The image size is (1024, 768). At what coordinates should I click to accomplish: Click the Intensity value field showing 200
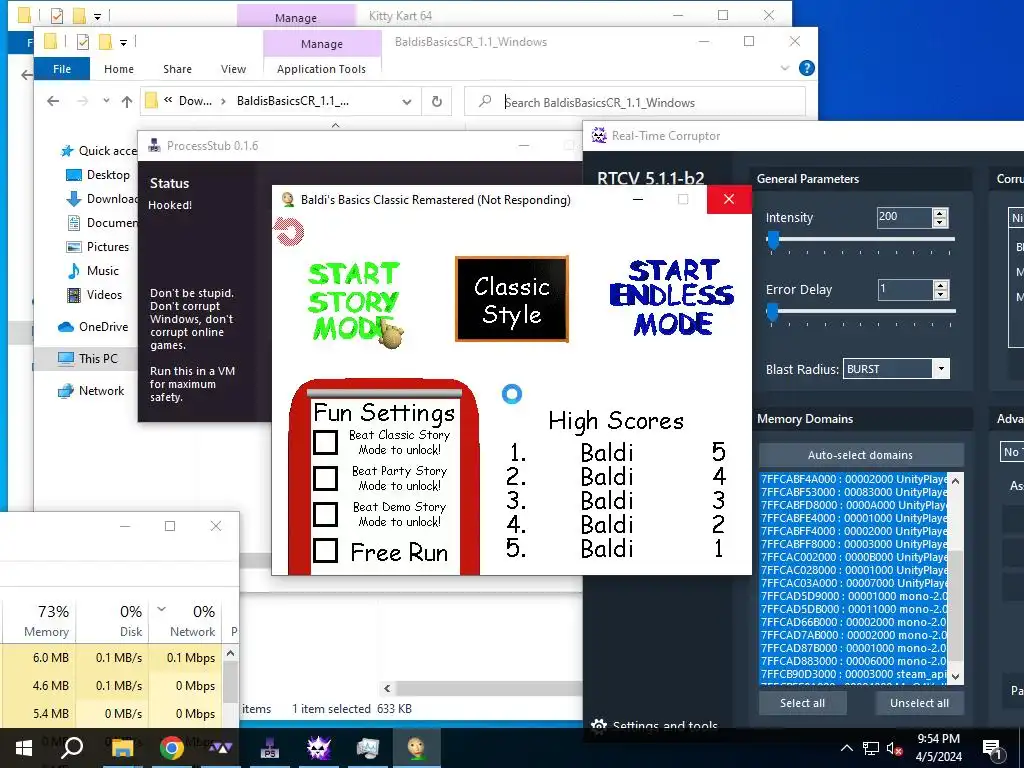coord(904,217)
